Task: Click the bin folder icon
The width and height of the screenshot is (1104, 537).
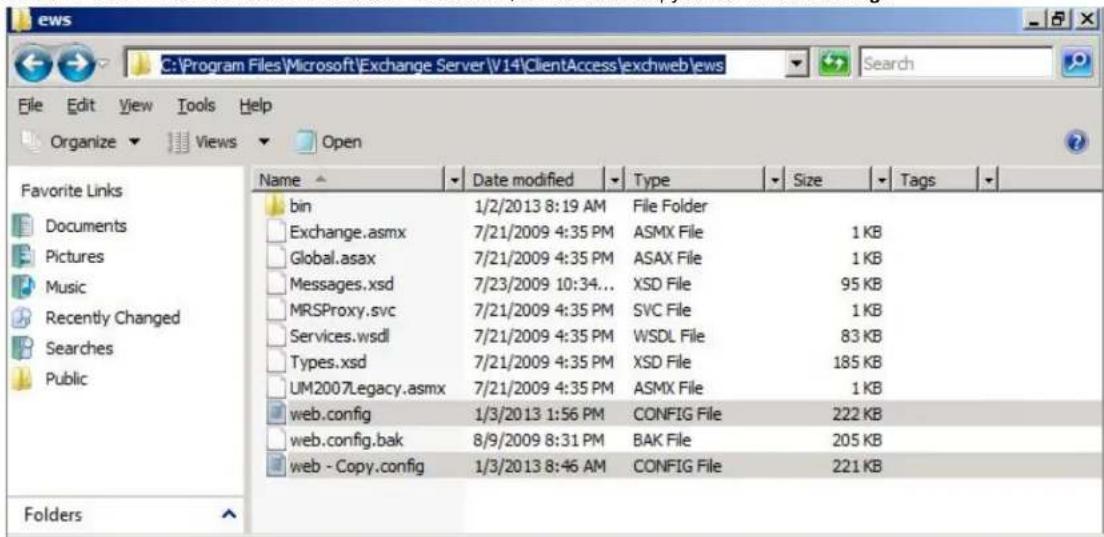Action: [277, 206]
